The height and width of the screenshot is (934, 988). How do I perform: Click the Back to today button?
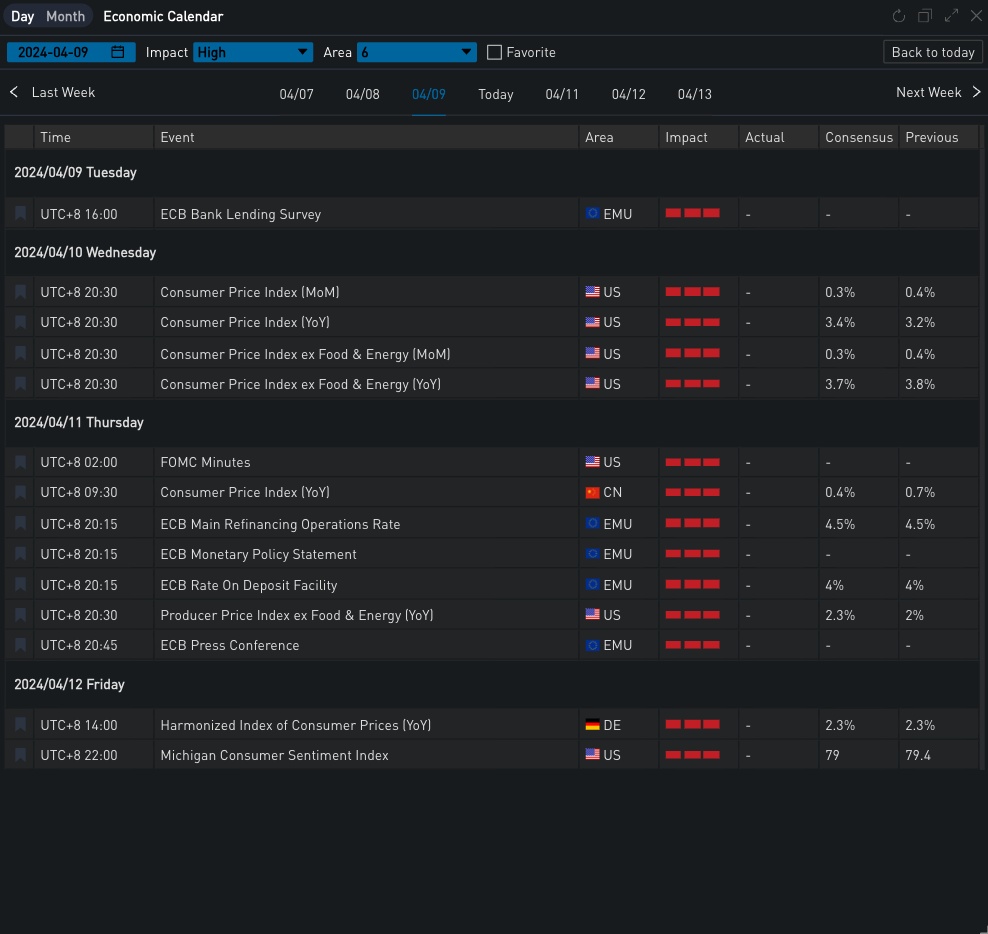coord(932,52)
